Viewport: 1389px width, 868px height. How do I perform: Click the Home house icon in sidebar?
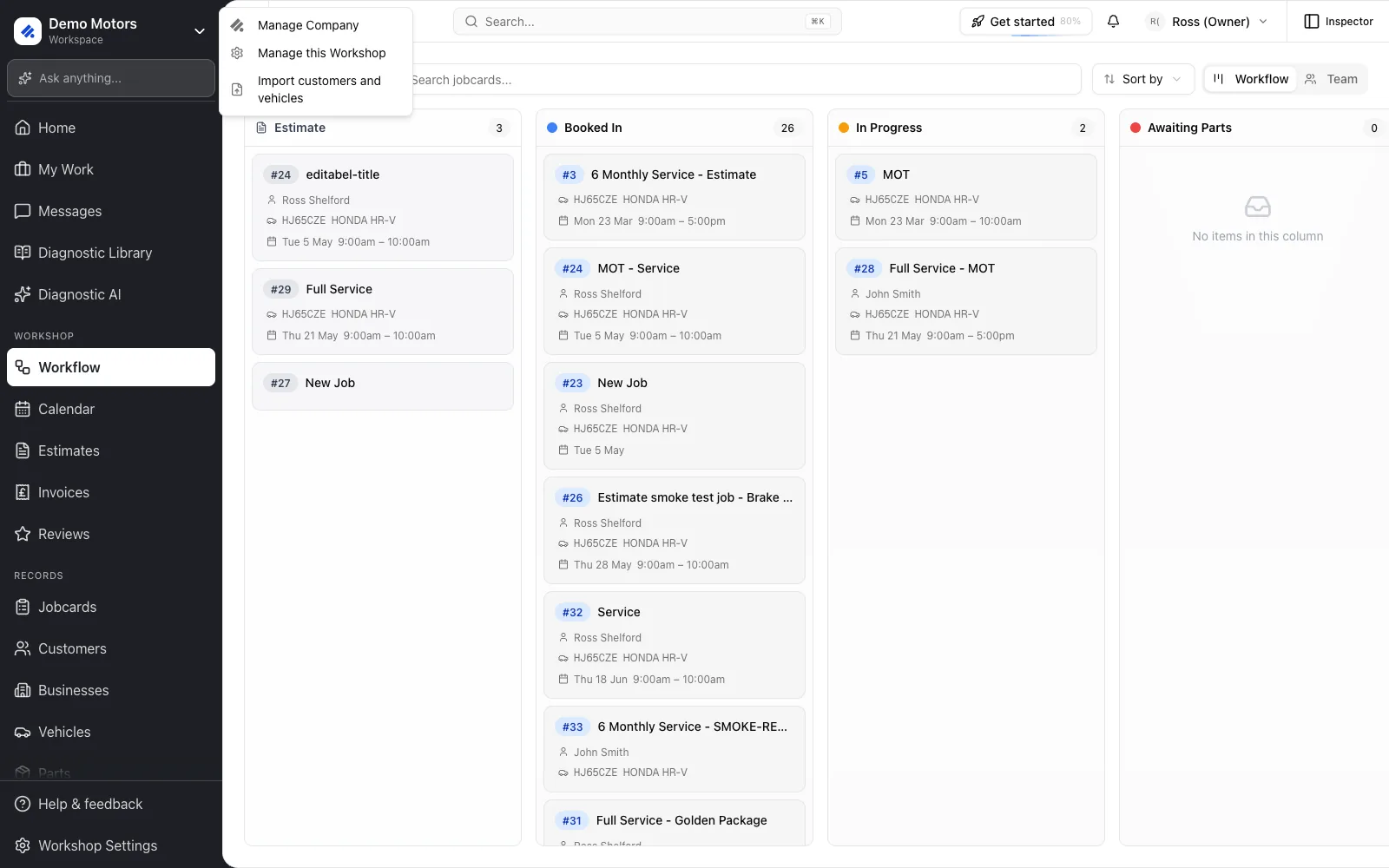pyautogui.click(x=23, y=128)
